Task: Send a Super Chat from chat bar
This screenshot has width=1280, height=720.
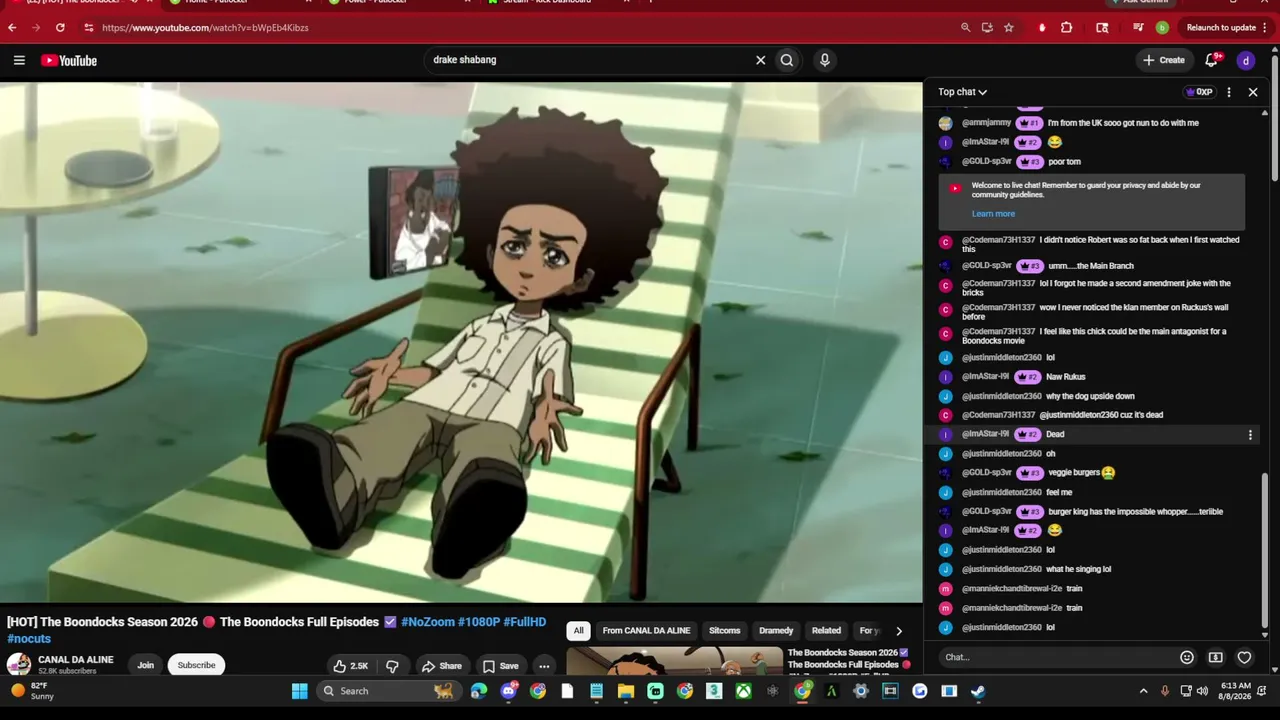Action: pyautogui.click(x=1215, y=657)
